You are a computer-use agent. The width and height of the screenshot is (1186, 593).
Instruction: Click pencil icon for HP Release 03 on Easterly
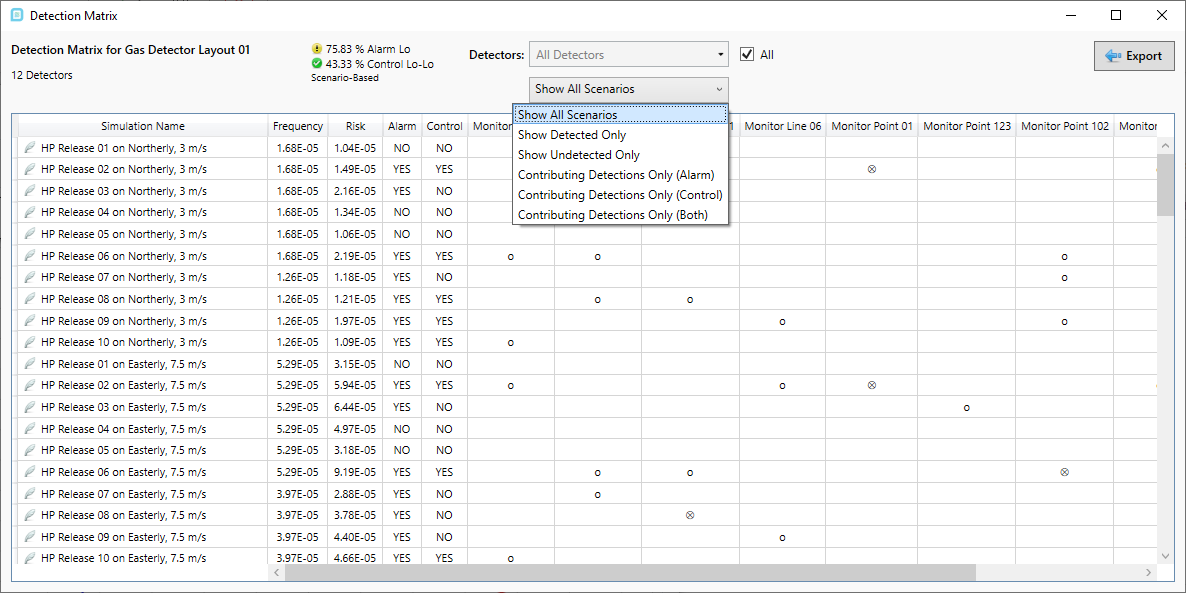(30, 407)
